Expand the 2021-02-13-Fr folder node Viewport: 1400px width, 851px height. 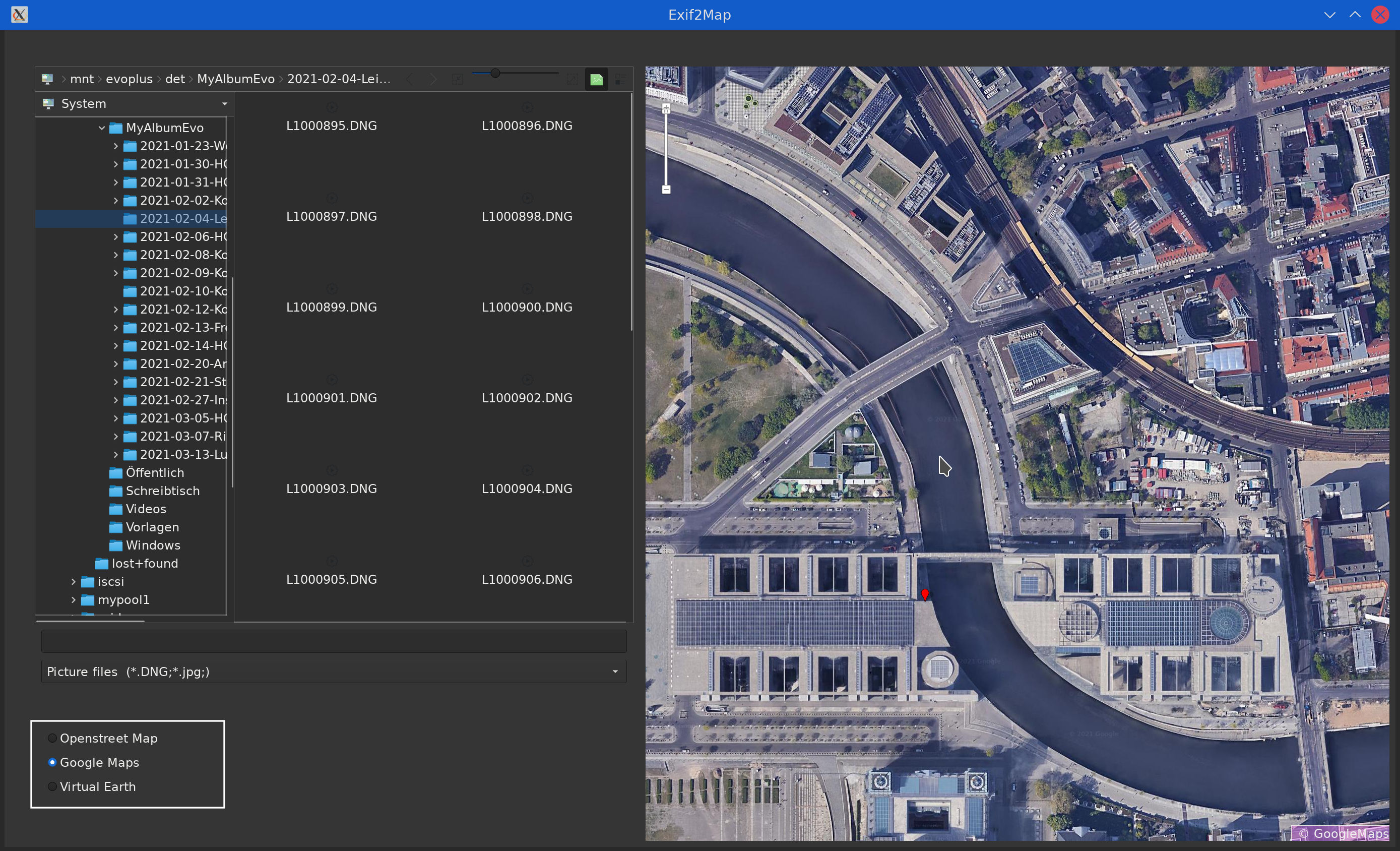[x=116, y=327]
